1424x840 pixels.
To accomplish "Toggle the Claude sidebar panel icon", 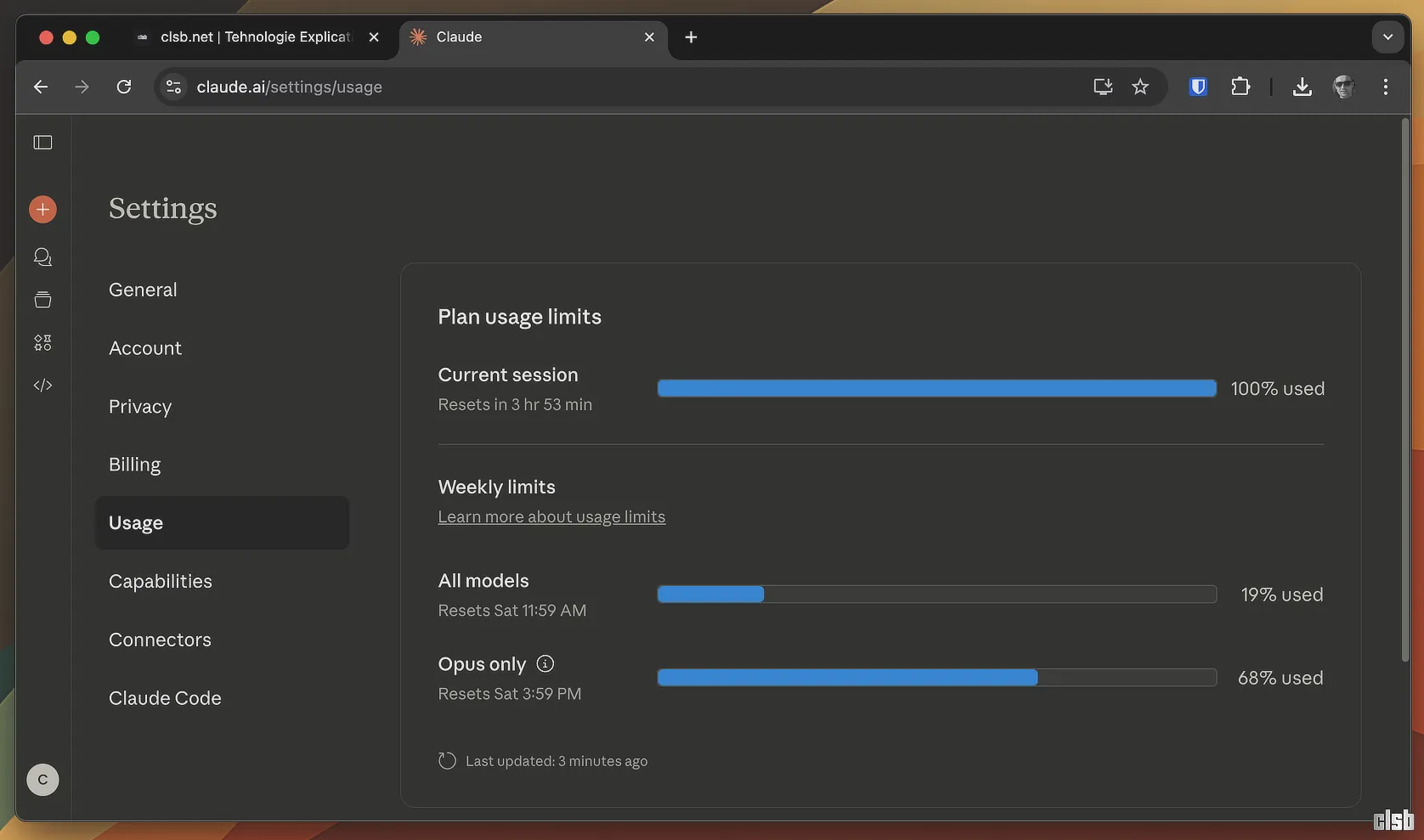I will click(x=42, y=143).
